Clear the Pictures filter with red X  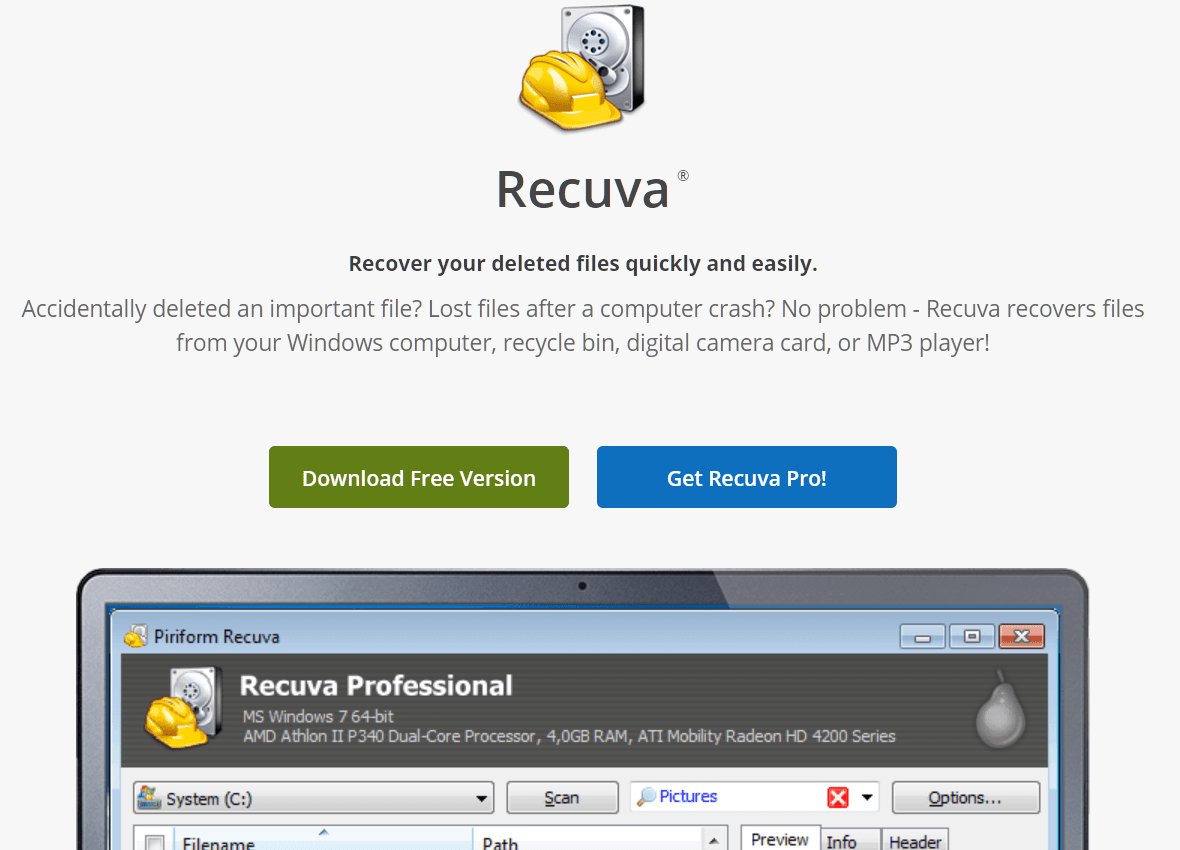(x=838, y=797)
